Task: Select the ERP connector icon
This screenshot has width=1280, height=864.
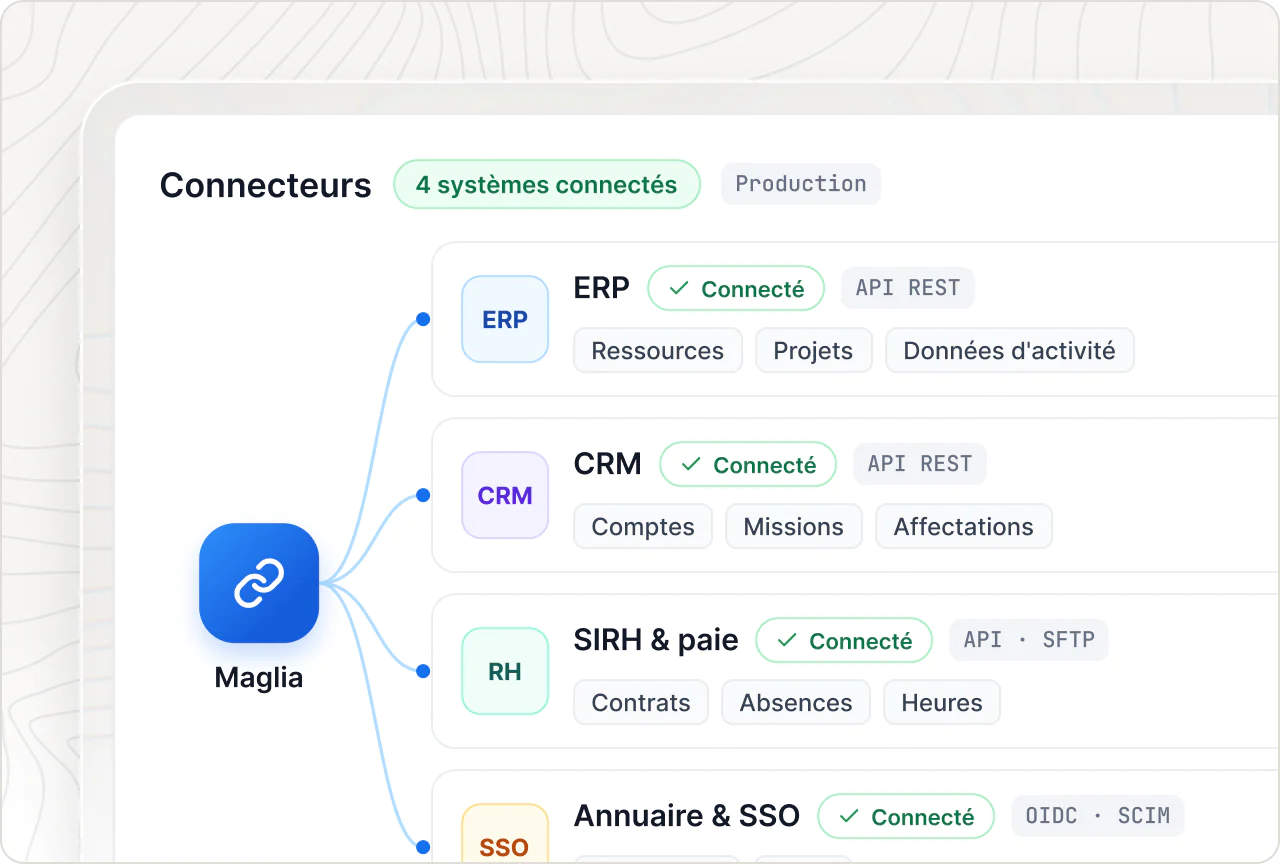Action: [505, 319]
